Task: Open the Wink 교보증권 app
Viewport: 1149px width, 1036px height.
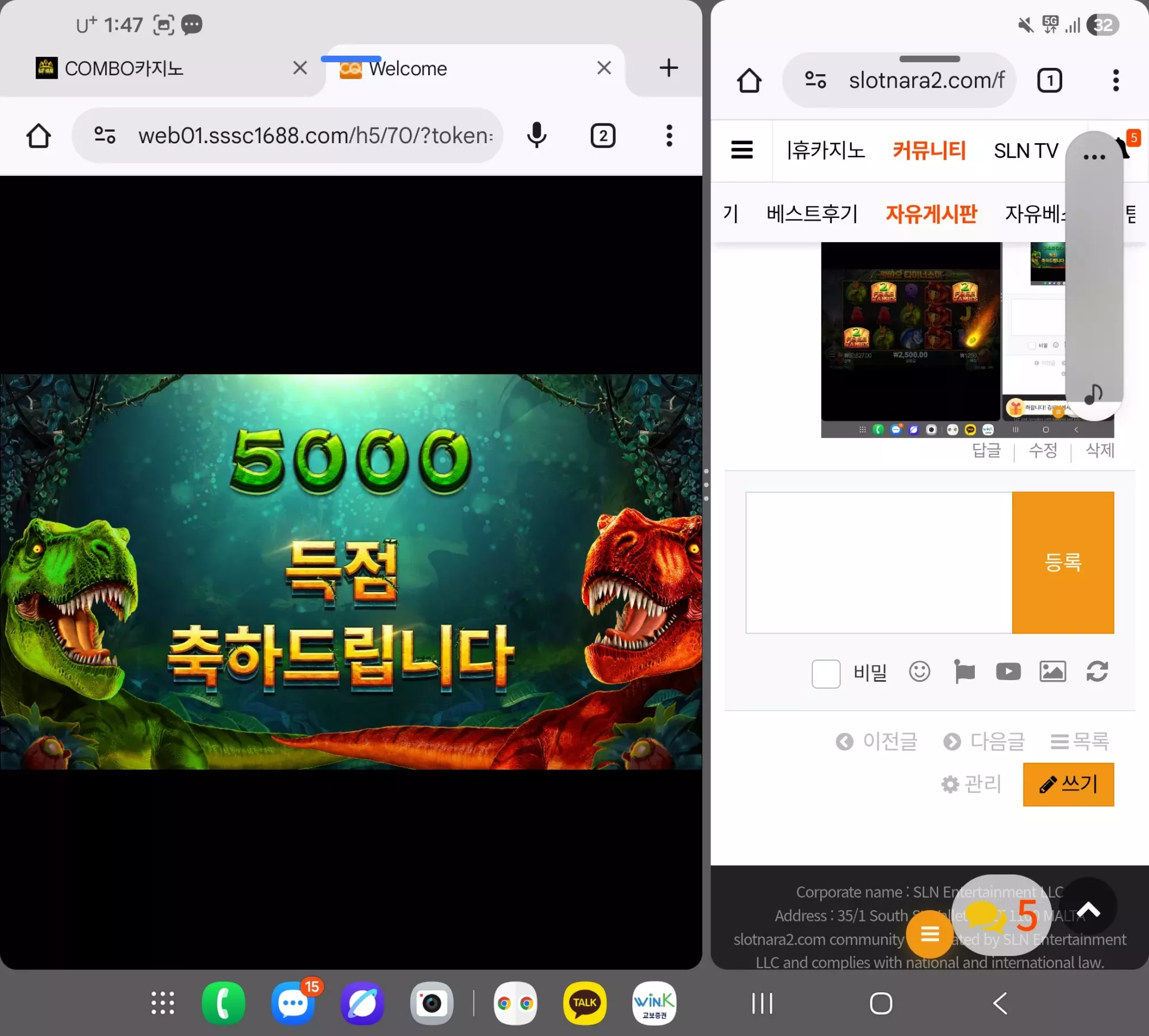Action: 654,1003
